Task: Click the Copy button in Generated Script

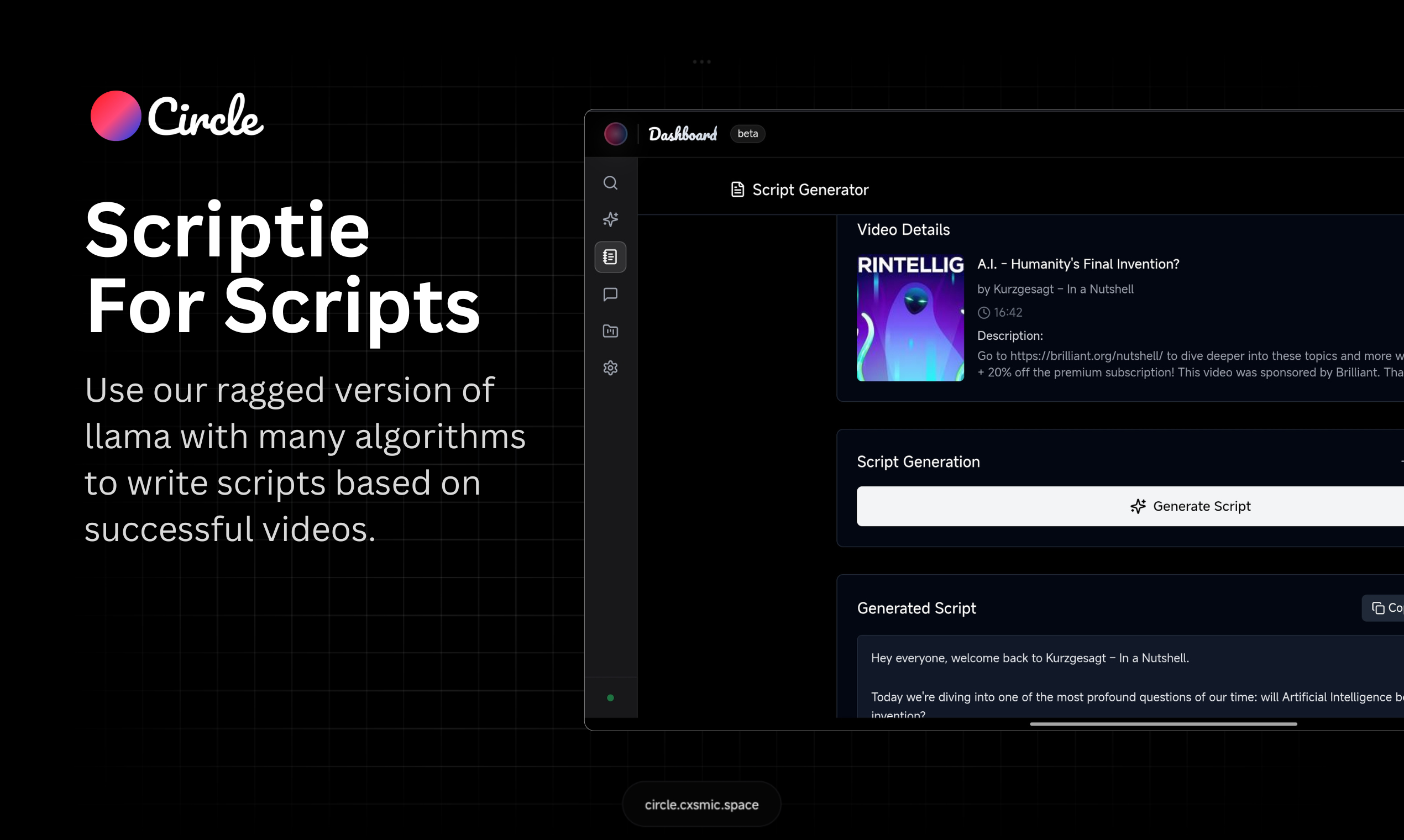Action: 1385,607
